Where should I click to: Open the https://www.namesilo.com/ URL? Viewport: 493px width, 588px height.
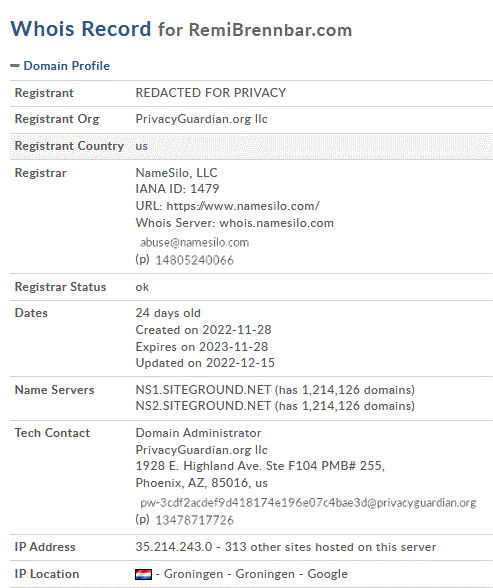pos(243,206)
